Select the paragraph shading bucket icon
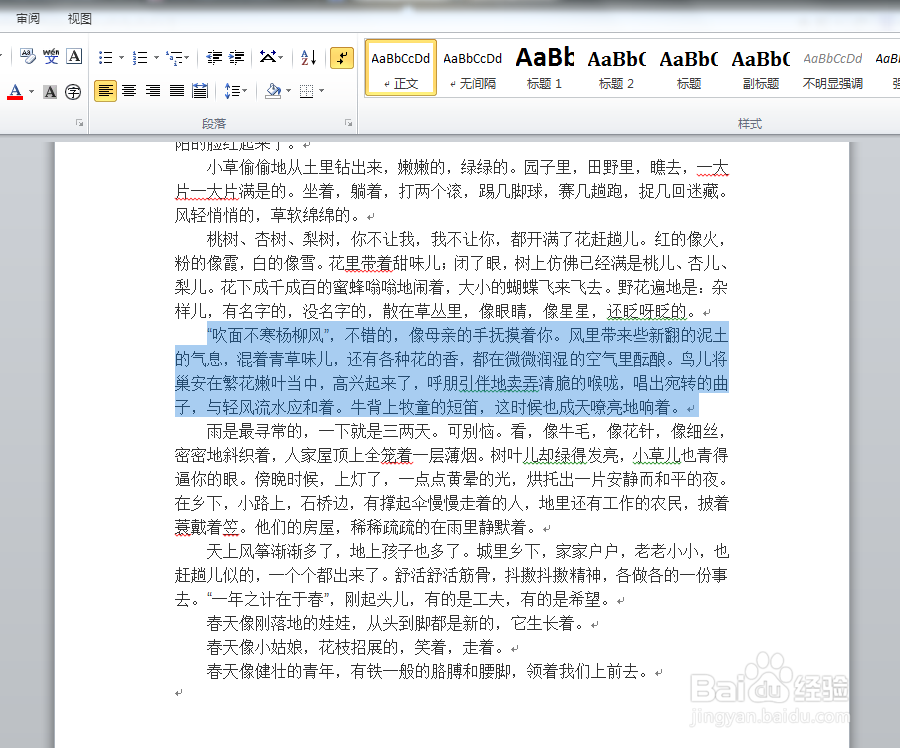900x748 pixels. point(274,90)
